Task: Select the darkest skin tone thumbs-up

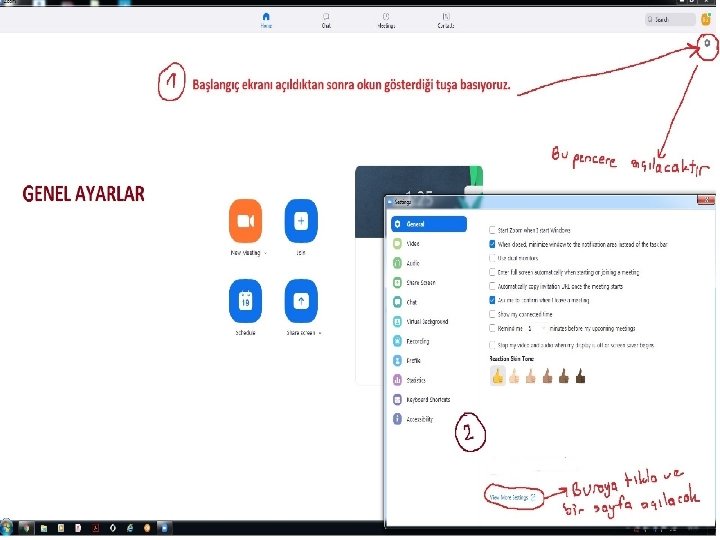Action: pos(580,376)
